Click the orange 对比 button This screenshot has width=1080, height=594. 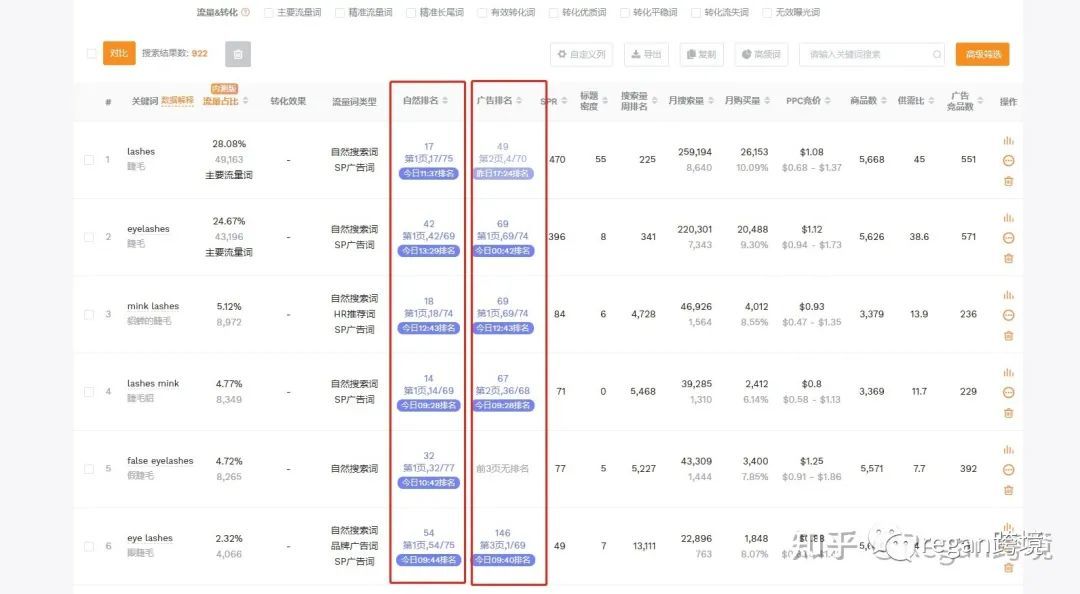[119, 53]
